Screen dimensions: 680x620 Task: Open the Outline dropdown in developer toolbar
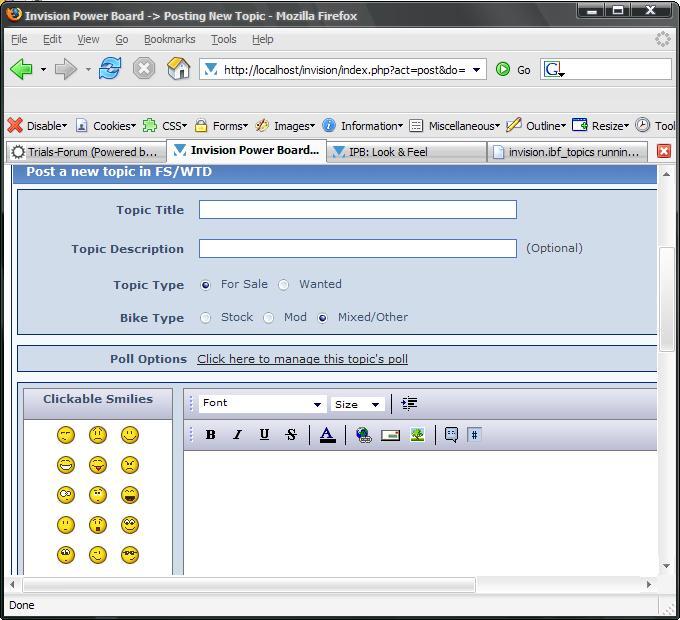click(536, 126)
